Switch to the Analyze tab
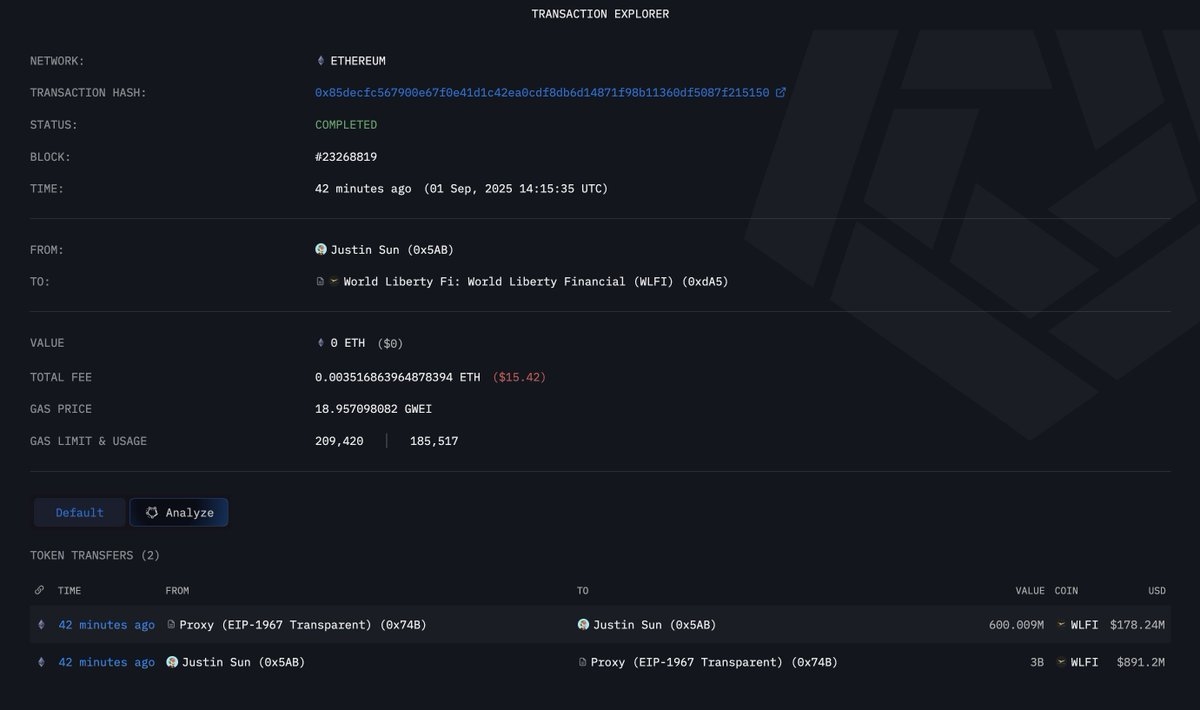This screenshot has height=710, width=1200. pyautogui.click(x=179, y=513)
